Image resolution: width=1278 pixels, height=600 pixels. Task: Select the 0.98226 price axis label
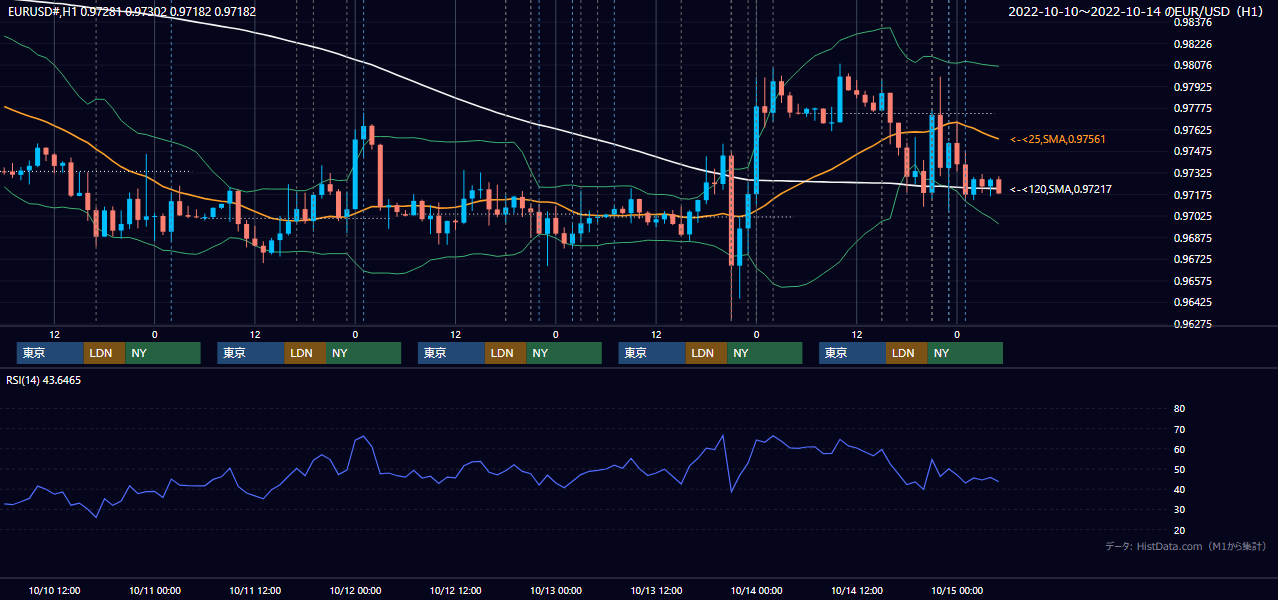1193,44
